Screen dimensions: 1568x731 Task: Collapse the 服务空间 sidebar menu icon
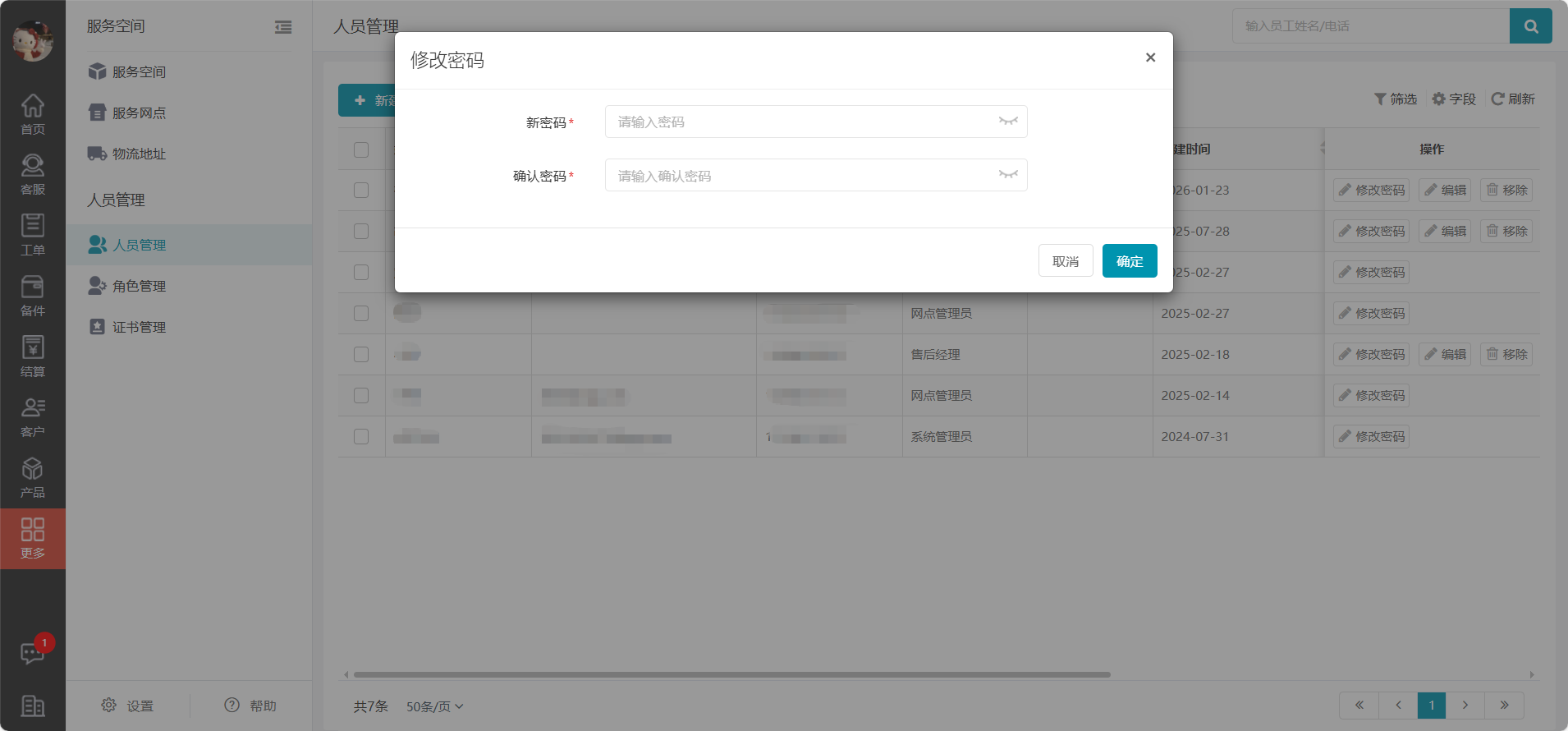pos(283,27)
